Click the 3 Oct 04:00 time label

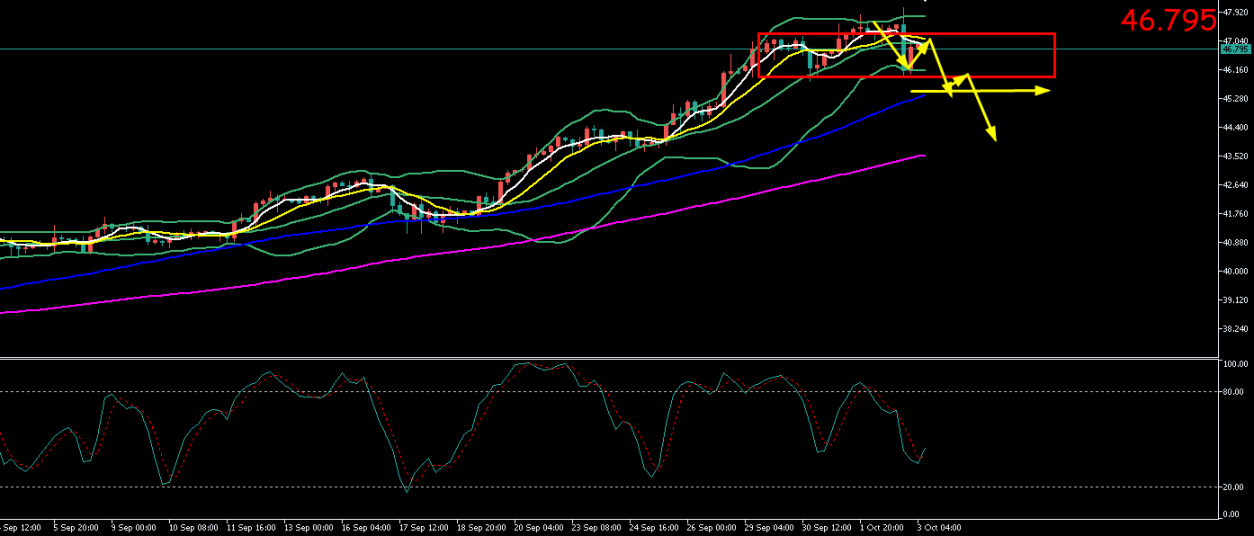point(940,526)
